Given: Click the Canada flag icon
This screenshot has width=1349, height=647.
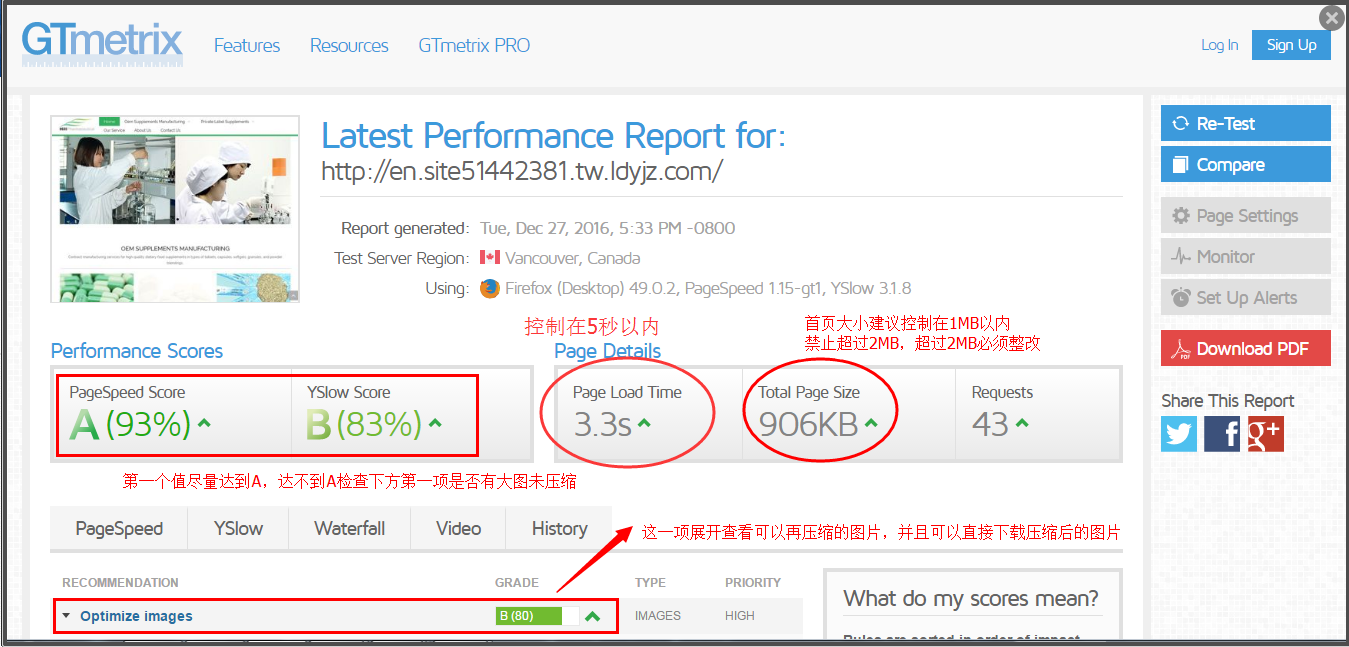Looking at the screenshot, I should pyautogui.click(x=488, y=257).
